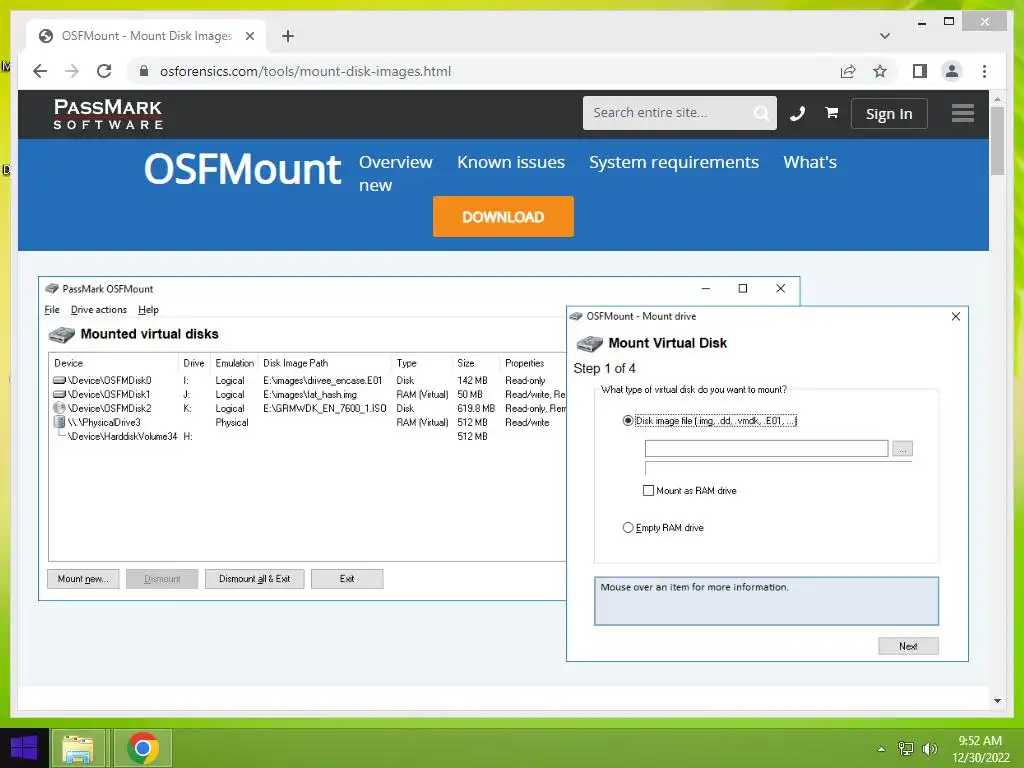Bookmark this page with the star
Image resolution: width=1024 pixels, height=768 pixels.
[880, 71]
